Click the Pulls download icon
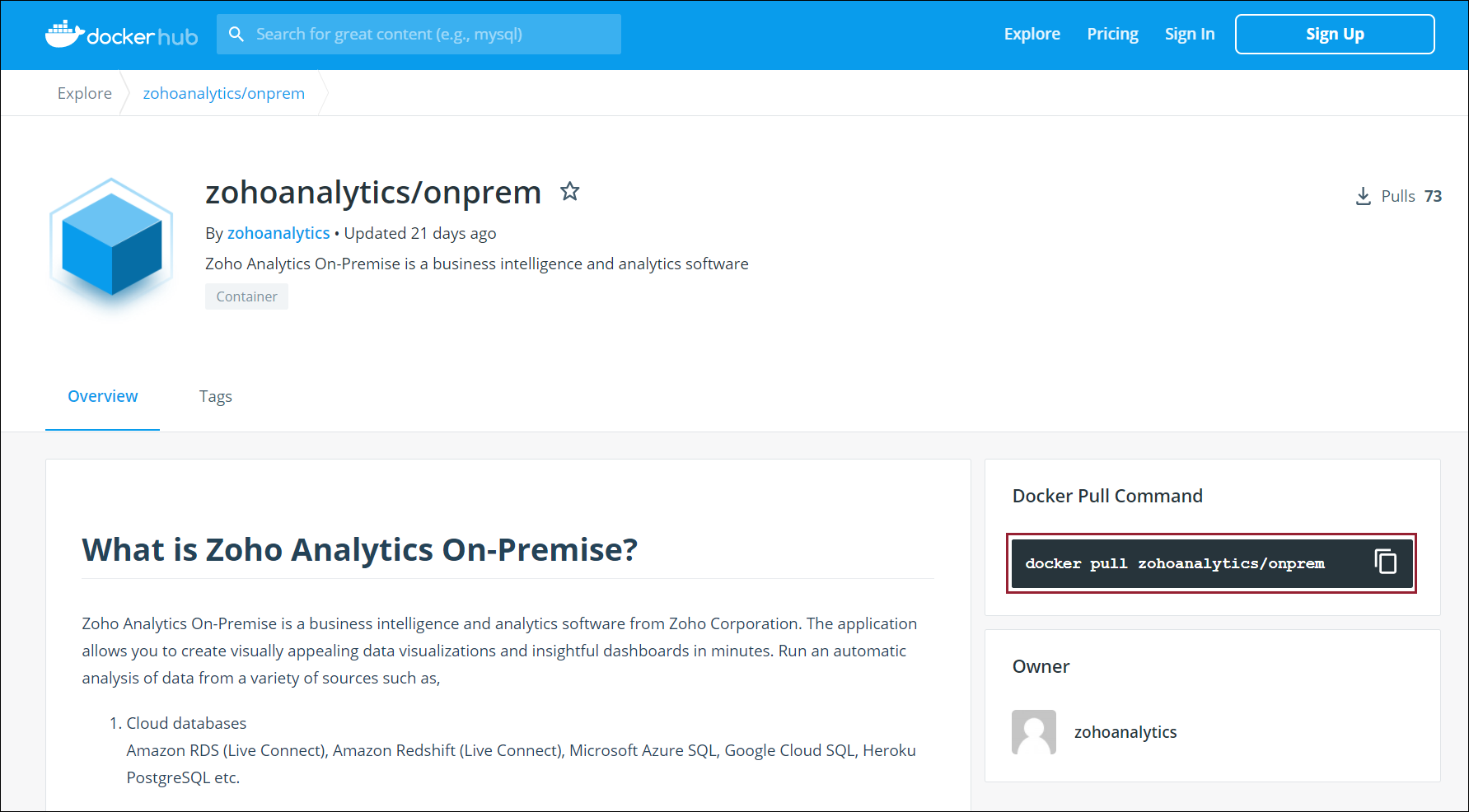The height and width of the screenshot is (812, 1469). tap(1364, 196)
